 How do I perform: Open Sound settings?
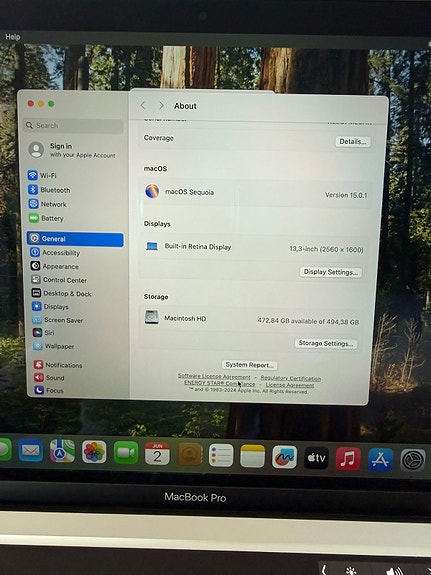(x=49, y=378)
